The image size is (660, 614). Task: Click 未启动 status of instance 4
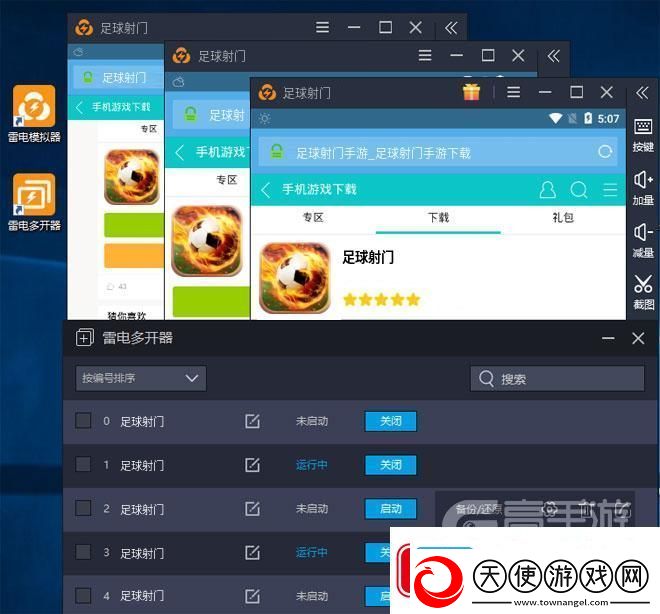(311, 596)
